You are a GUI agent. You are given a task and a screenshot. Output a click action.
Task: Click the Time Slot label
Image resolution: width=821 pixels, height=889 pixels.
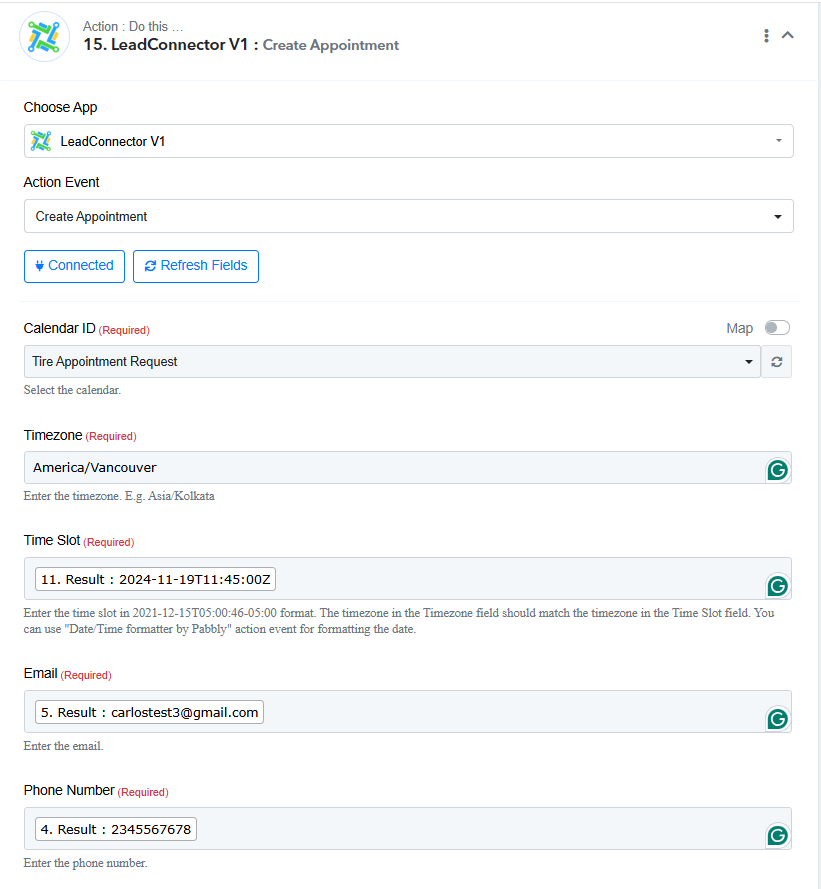point(52,540)
